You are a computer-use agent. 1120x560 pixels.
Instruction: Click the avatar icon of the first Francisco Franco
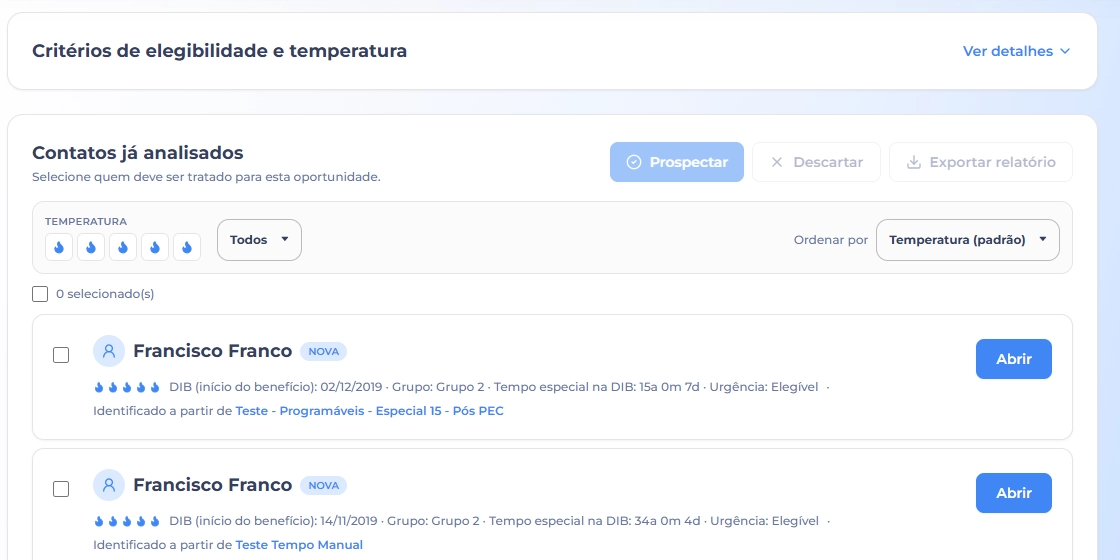coord(109,351)
